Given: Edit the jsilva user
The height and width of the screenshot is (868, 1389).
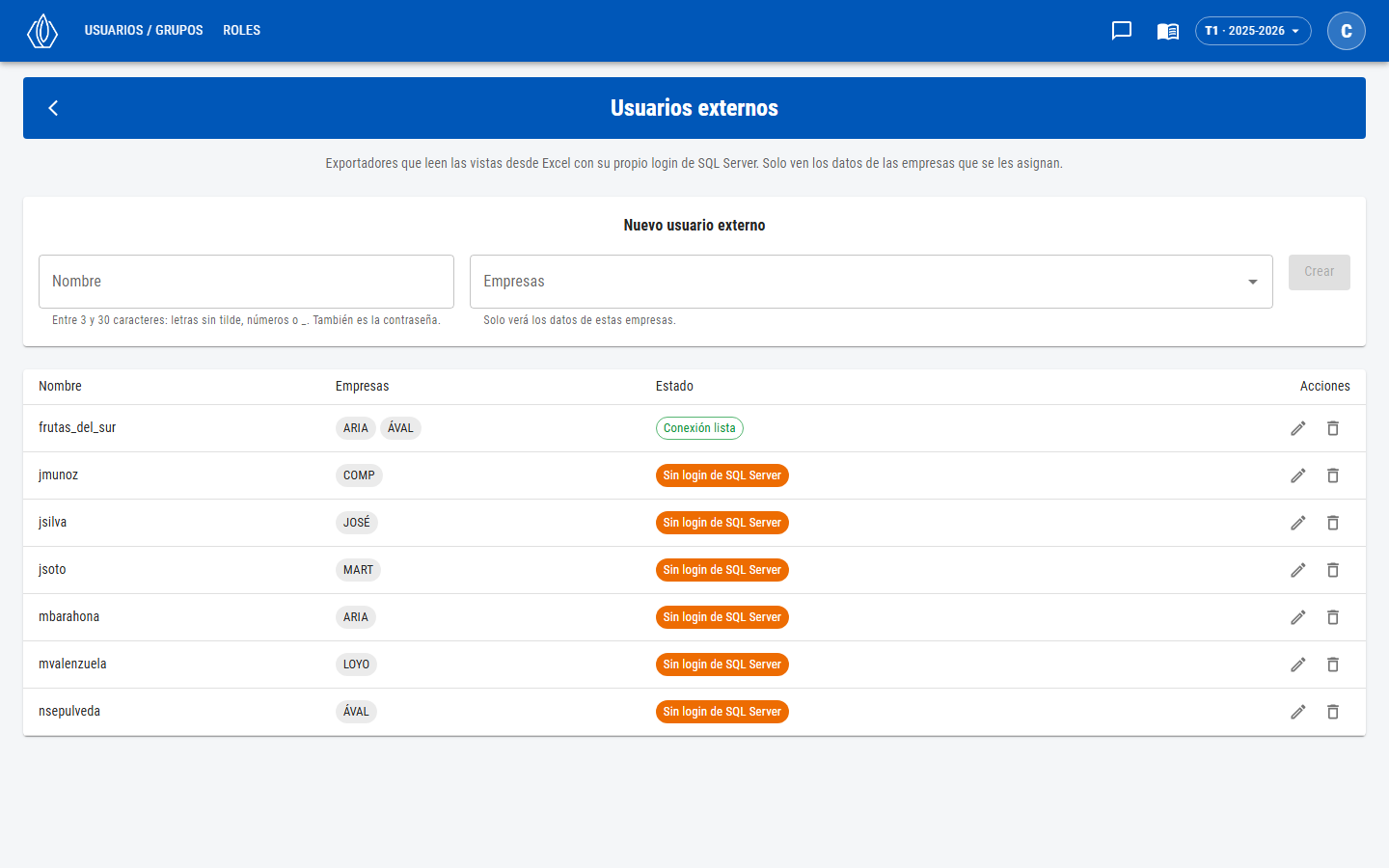Looking at the screenshot, I should click(x=1298, y=523).
